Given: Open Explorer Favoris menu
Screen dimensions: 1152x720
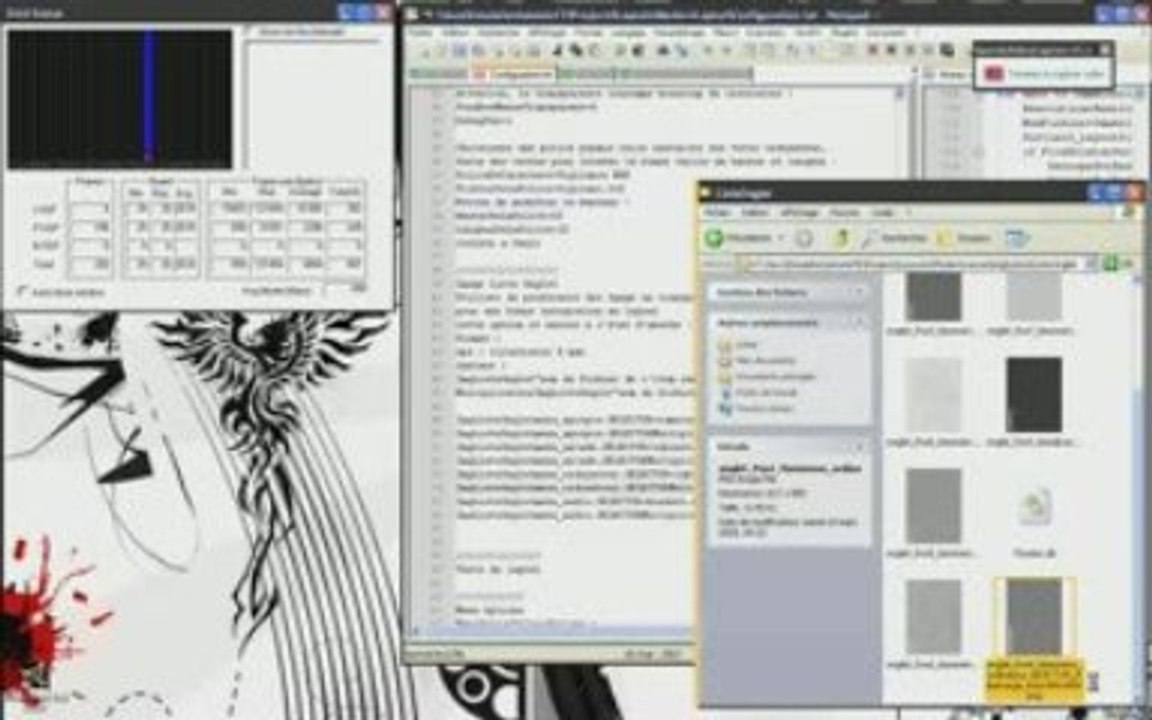Looking at the screenshot, I should (x=844, y=212).
